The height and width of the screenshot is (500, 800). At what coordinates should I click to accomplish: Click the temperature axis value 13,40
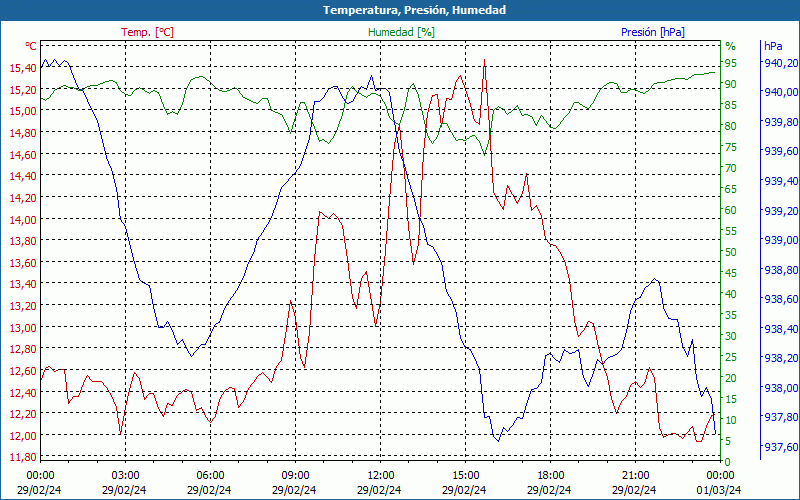pos(23,284)
